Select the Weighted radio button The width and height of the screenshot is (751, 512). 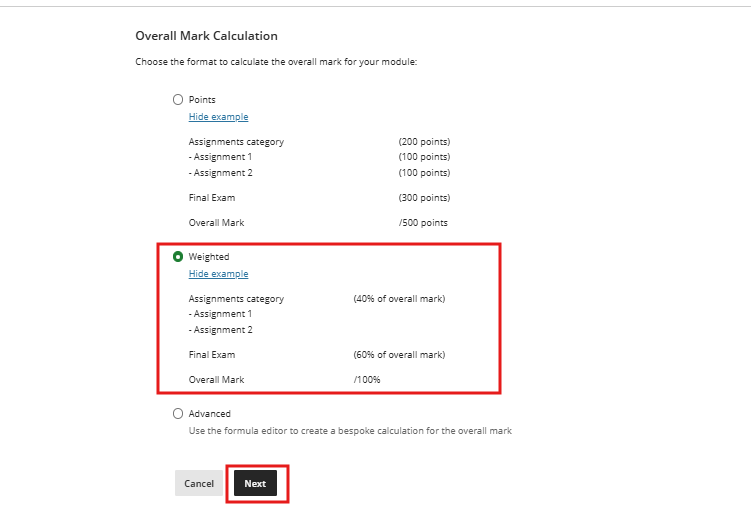178,257
